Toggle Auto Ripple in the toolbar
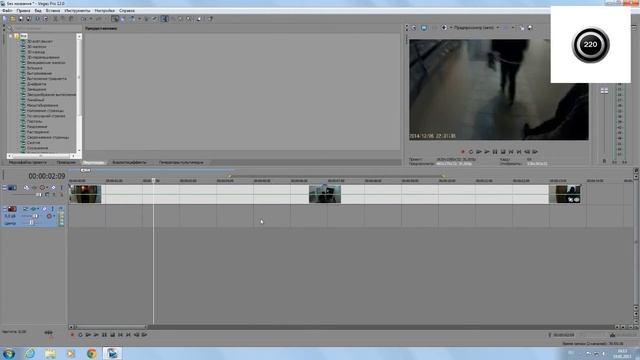The width and height of the screenshot is (640, 360). (131, 19)
